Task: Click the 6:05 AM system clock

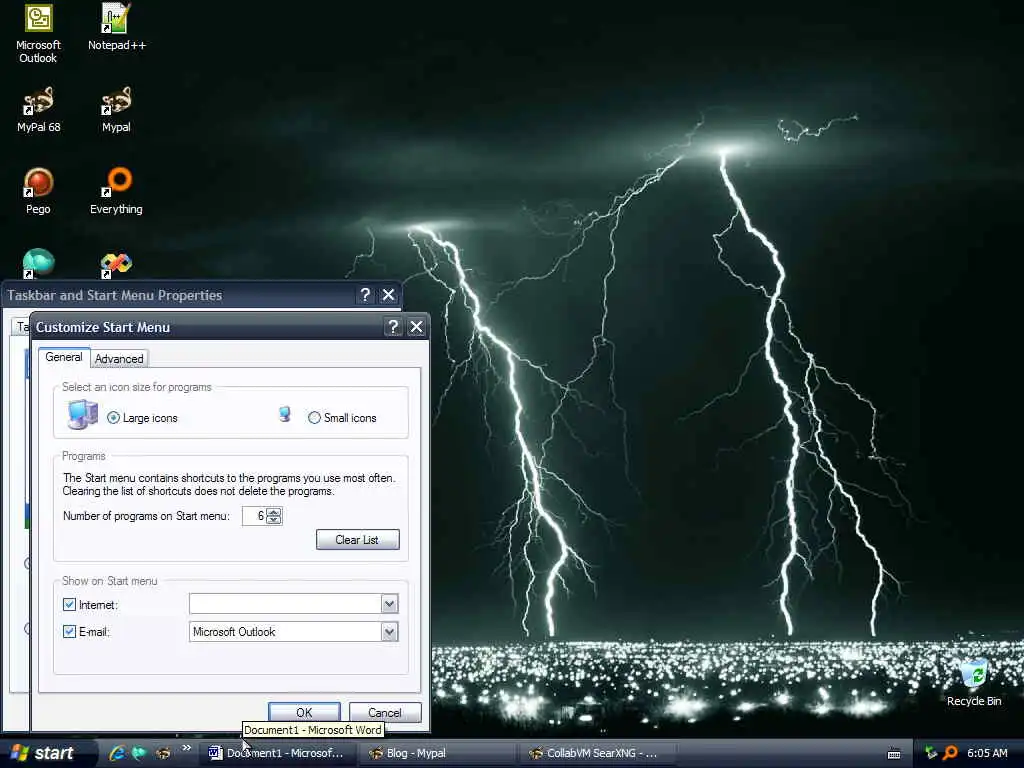Action: tap(987, 753)
